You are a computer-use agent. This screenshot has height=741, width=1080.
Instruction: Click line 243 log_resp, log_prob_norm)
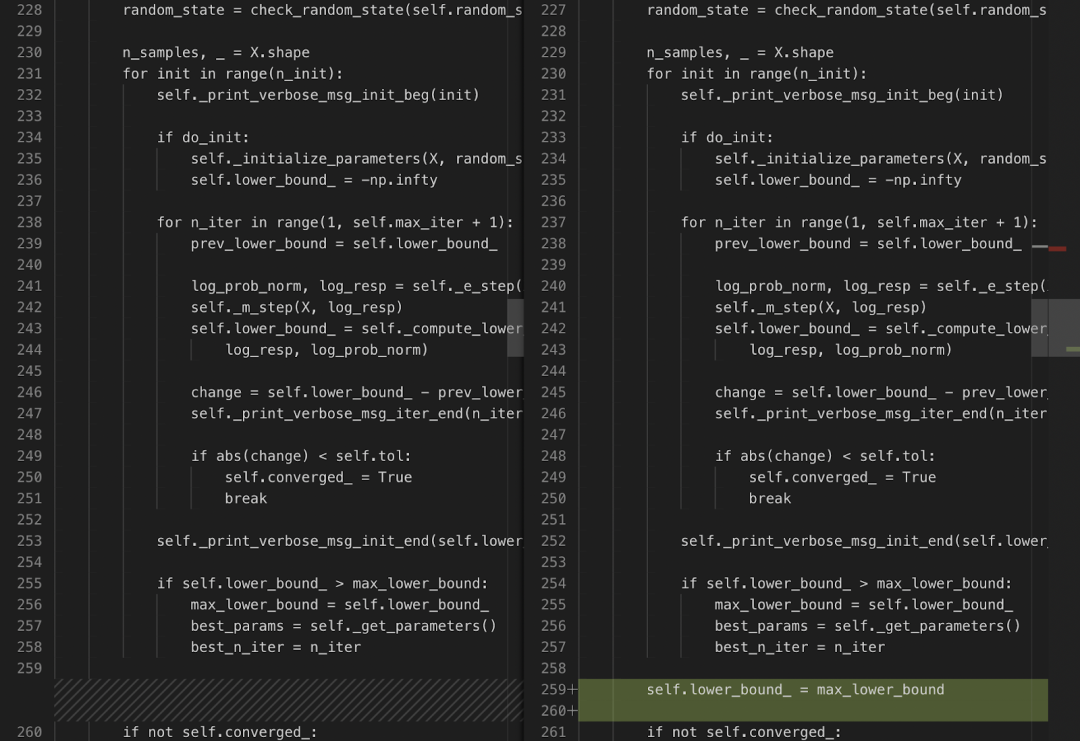coord(851,350)
